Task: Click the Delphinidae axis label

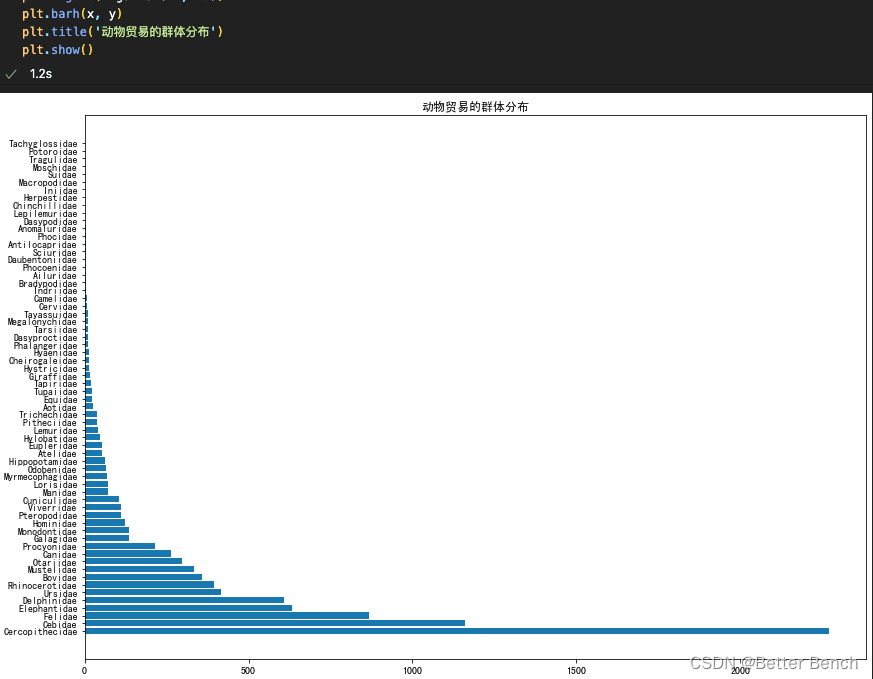Action: pyautogui.click(x=50, y=601)
